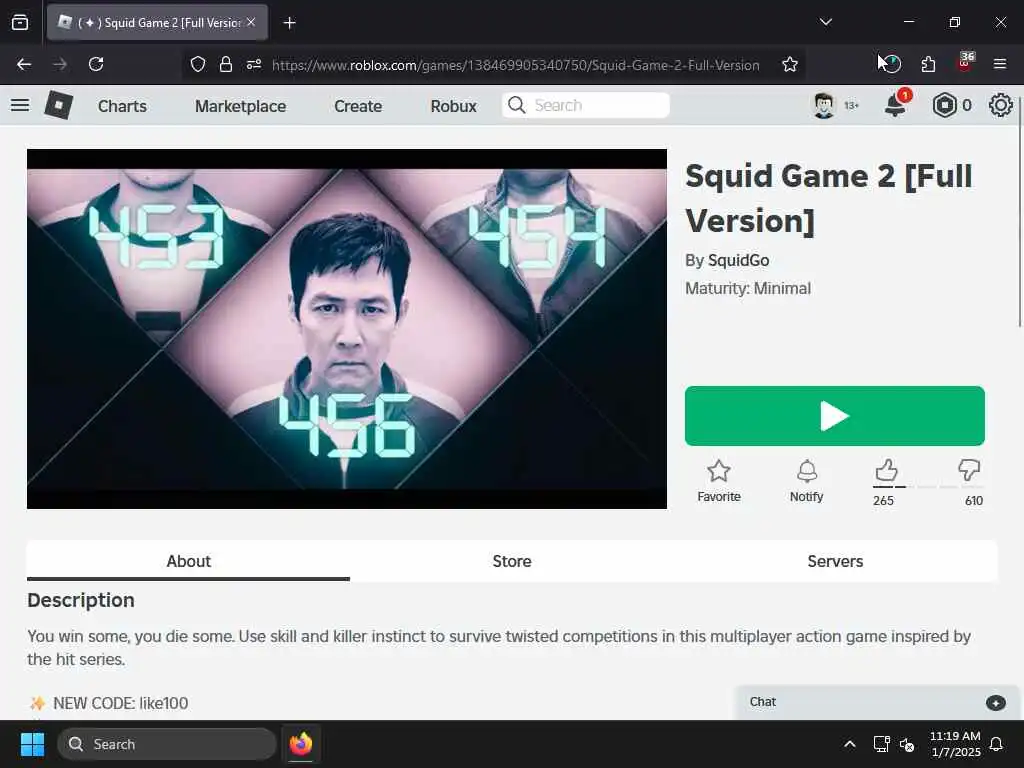Image resolution: width=1024 pixels, height=768 pixels.
Task: Click the Description heading
Action: point(81,600)
